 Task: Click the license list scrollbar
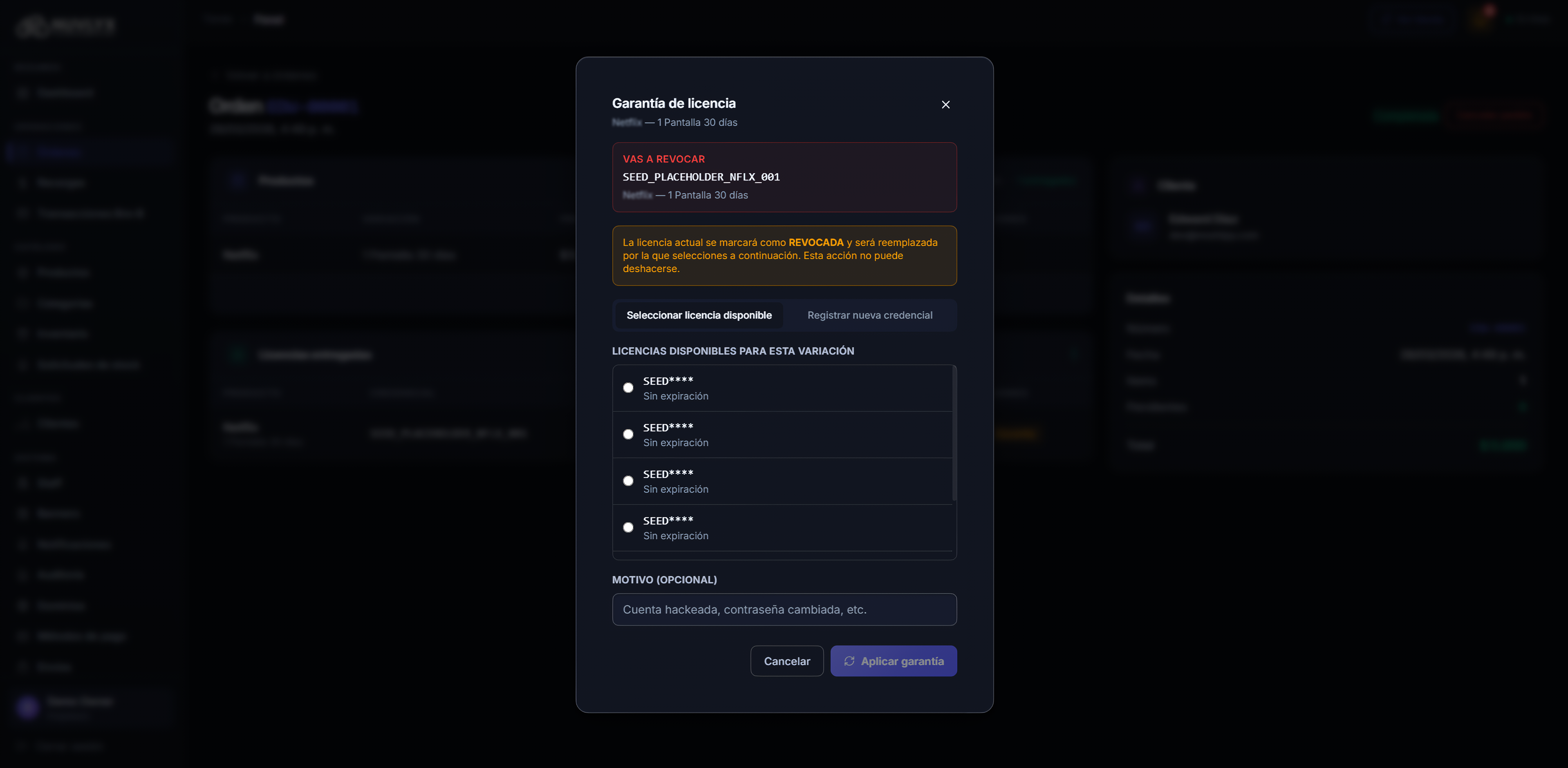954,433
